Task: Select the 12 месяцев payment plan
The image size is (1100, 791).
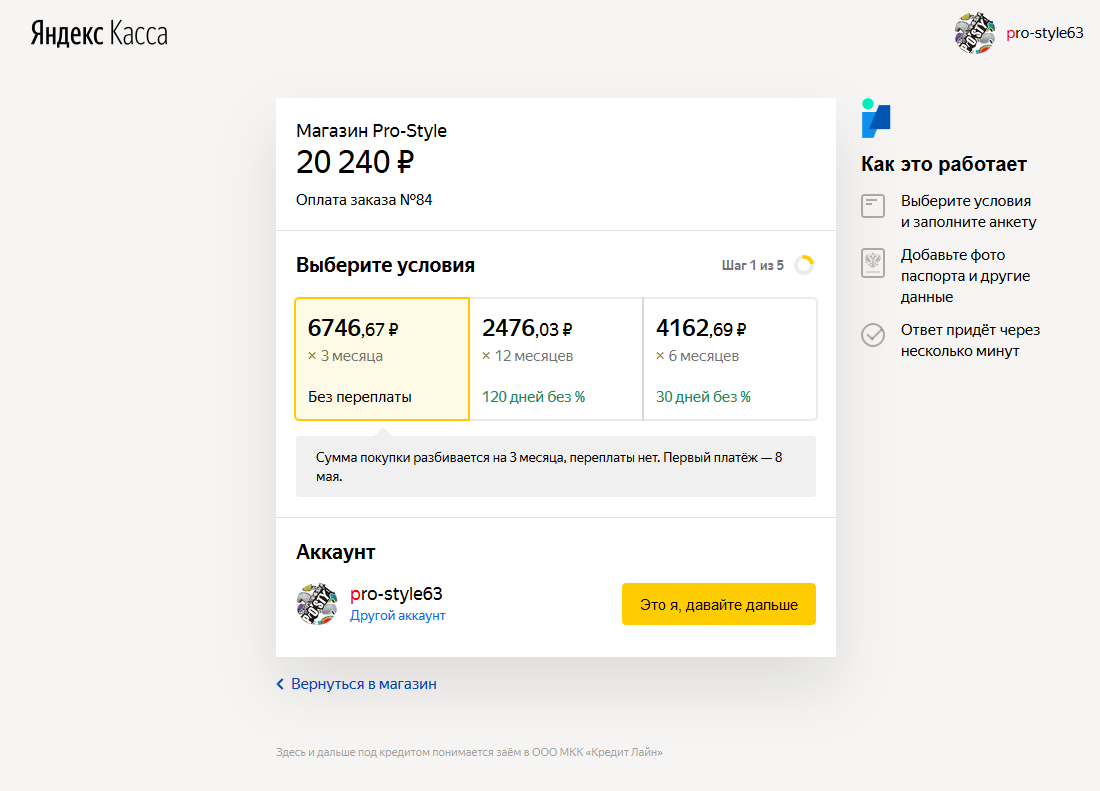Action: click(x=556, y=359)
